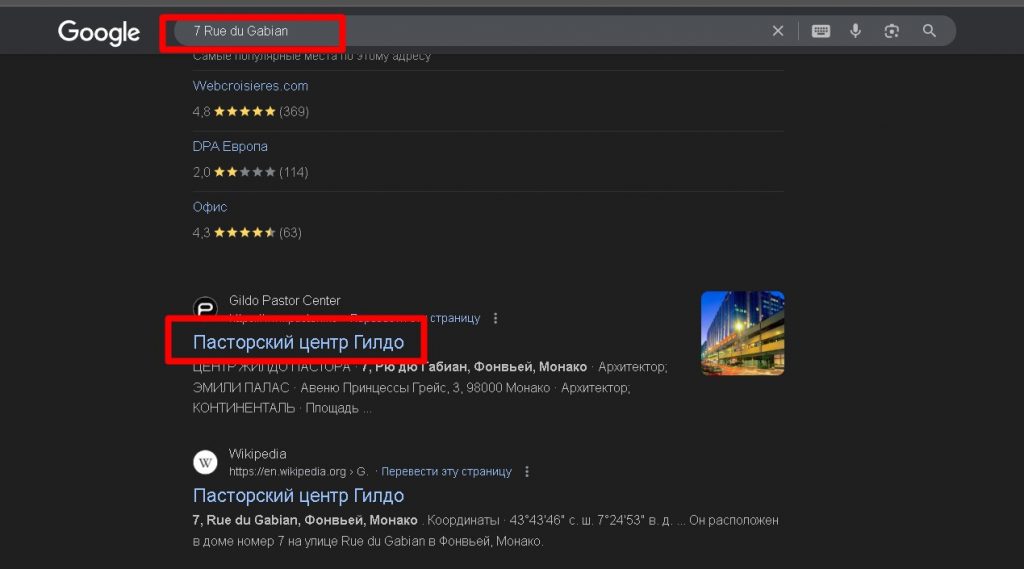This screenshot has width=1024, height=569.
Task: Translate the Wikipedia page via Перевести эту страницу
Action: click(x=446, y=472)
